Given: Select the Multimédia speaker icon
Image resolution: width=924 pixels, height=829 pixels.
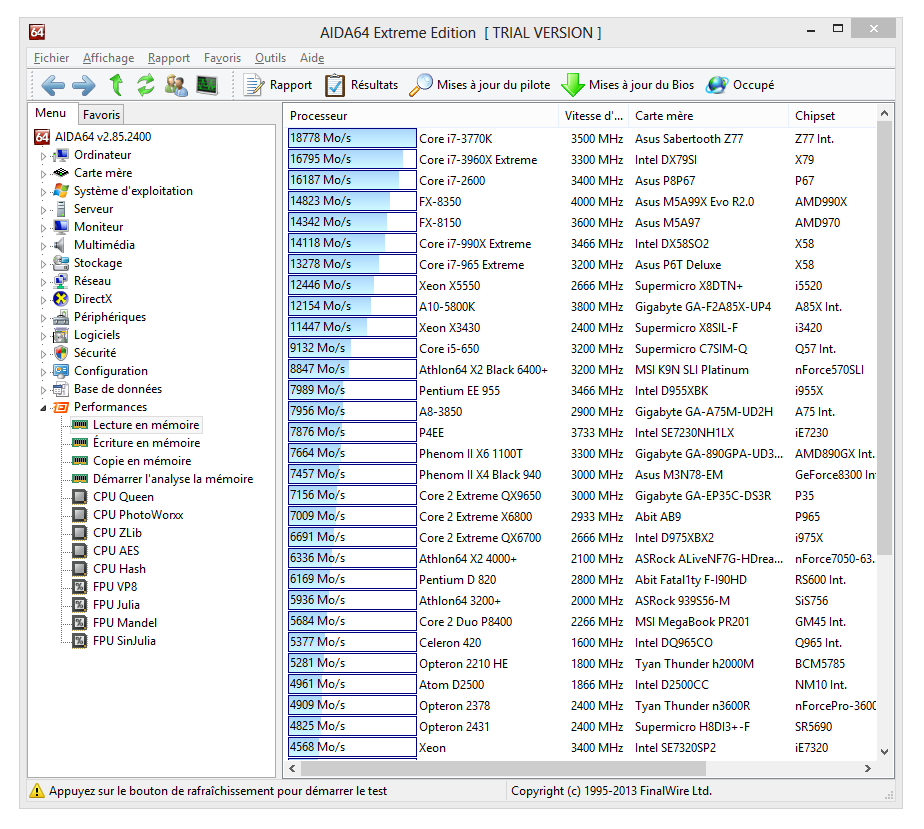Looking at the screenshot, I should point(59,245).
